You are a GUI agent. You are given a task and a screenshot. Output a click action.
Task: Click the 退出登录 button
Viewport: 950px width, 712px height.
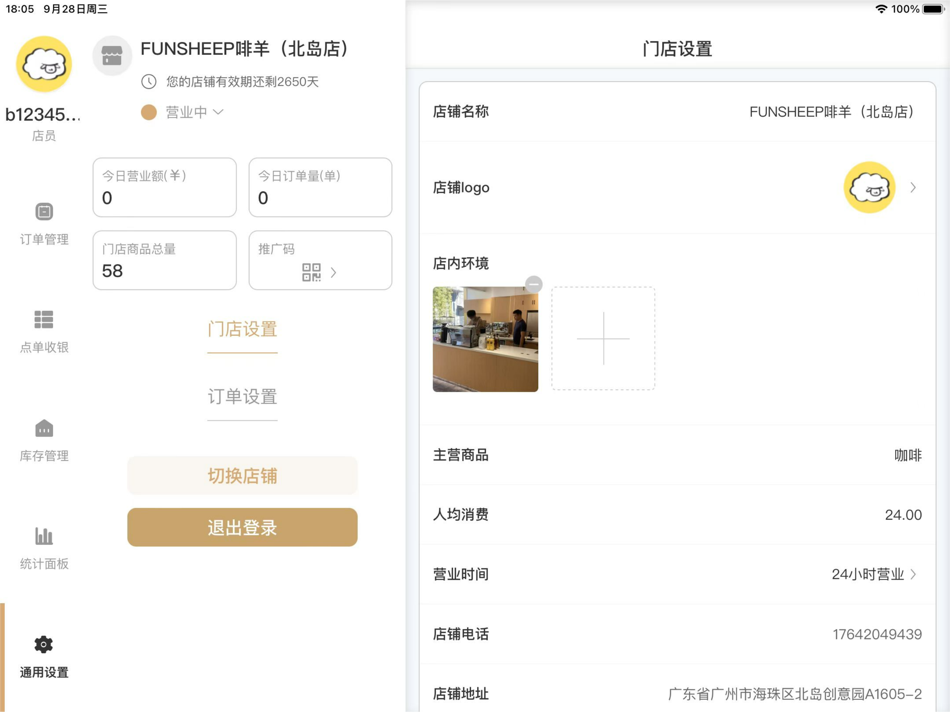pyautogui.click(x=242, y=527)
